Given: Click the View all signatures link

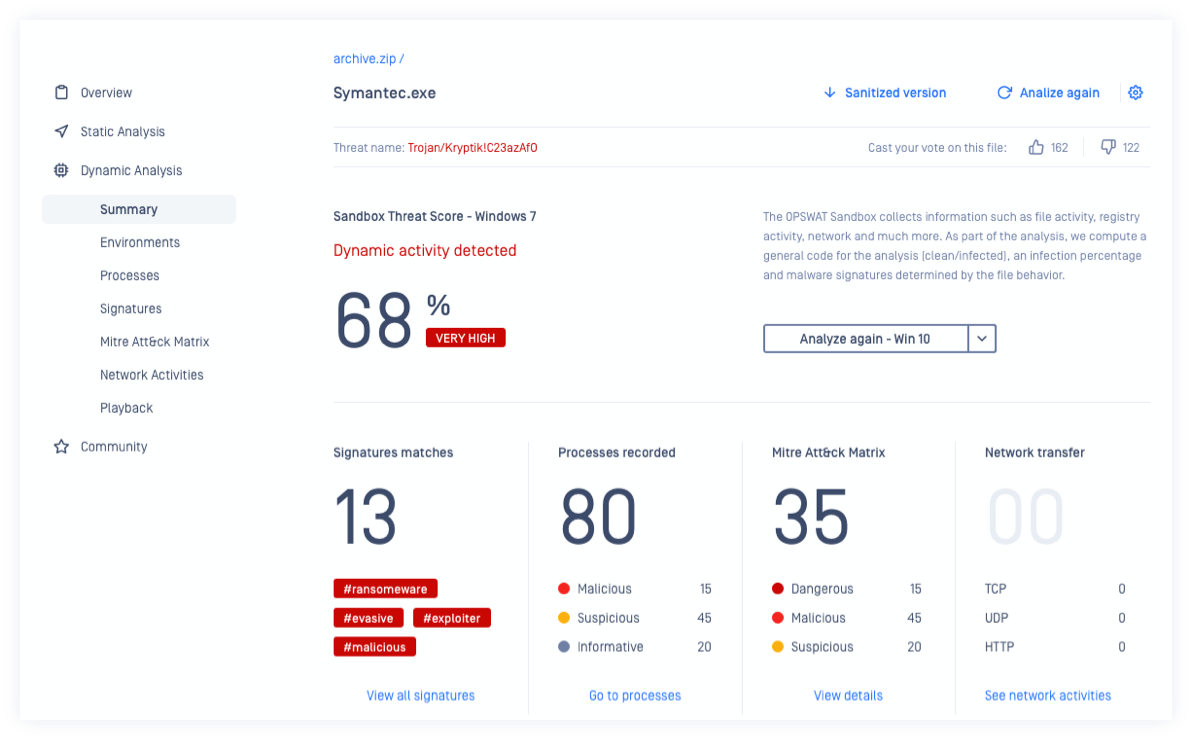Looking at the screenshot, I should pyautogui.click(x=420, y=695).
